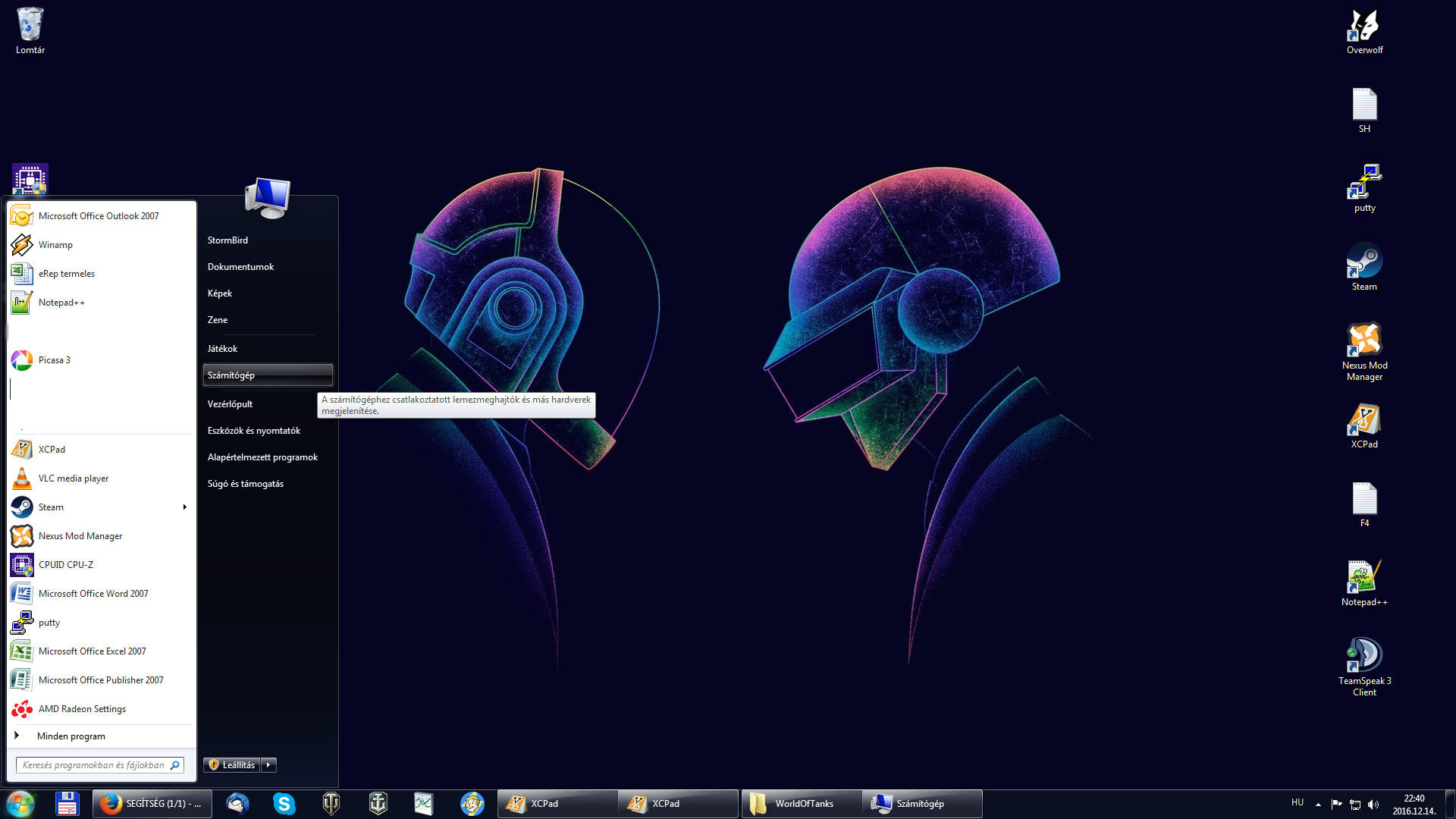The image size is (1456, 819).
Task: Open Microsoft Office Outlook 2007
Action: point(102,216)
